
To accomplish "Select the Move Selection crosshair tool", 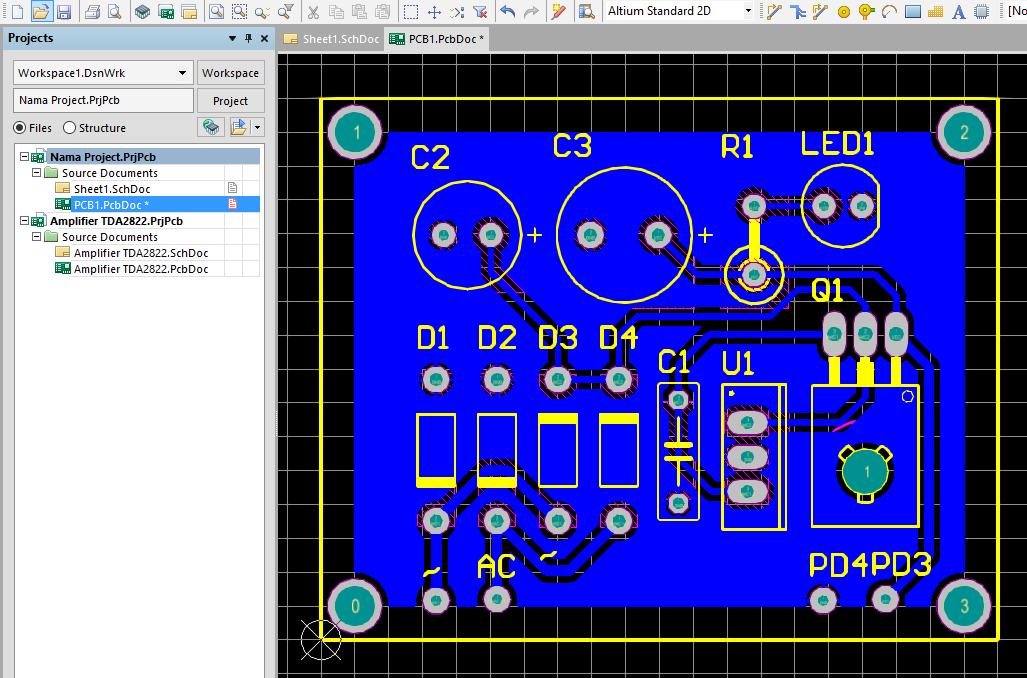I will point(434,12).
